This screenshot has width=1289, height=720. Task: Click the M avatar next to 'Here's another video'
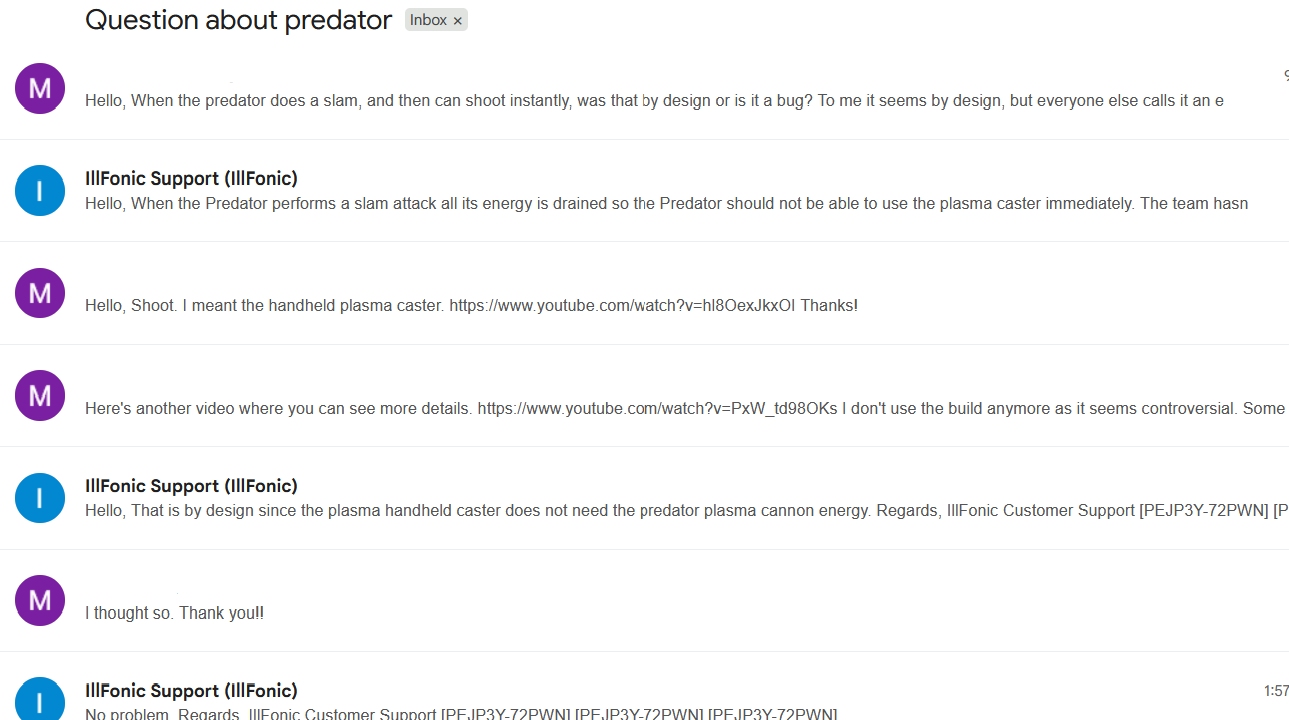click(x=40, y=395)
